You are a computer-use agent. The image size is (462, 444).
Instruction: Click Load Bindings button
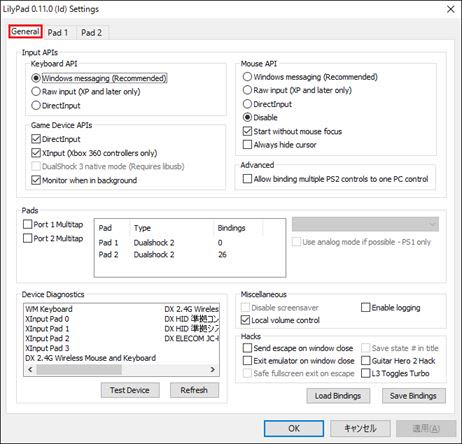click(x=338, y=396)
